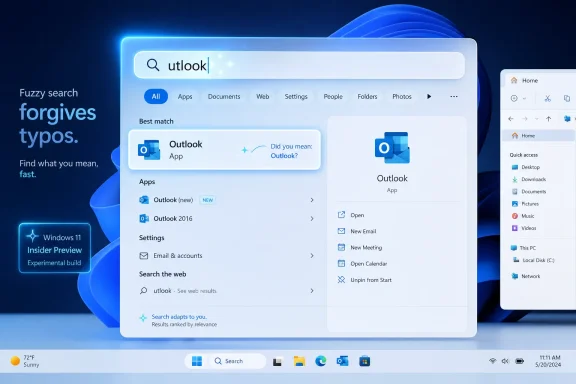Select the Outlook 2016 app result
Viewport: 576px width, 384px height.
click(226, 219)
